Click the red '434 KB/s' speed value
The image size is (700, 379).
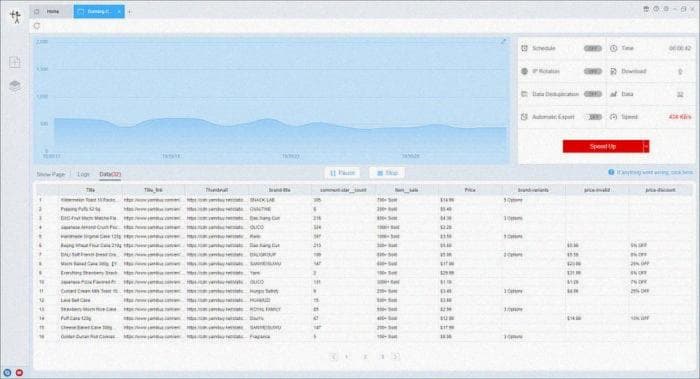coord(680,117)
